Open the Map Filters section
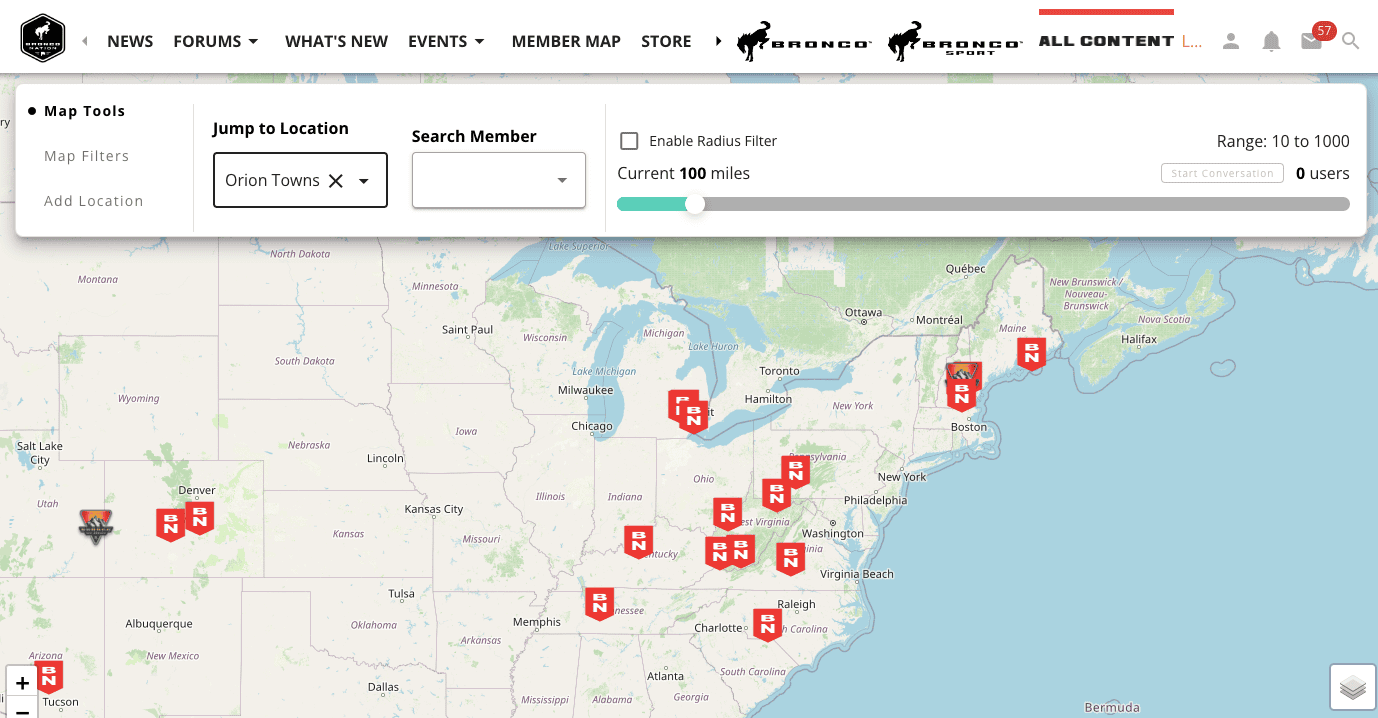Image resolution: width=1378 pixels, height=718 pixels. pyautogui.click(x=86, y=156)
